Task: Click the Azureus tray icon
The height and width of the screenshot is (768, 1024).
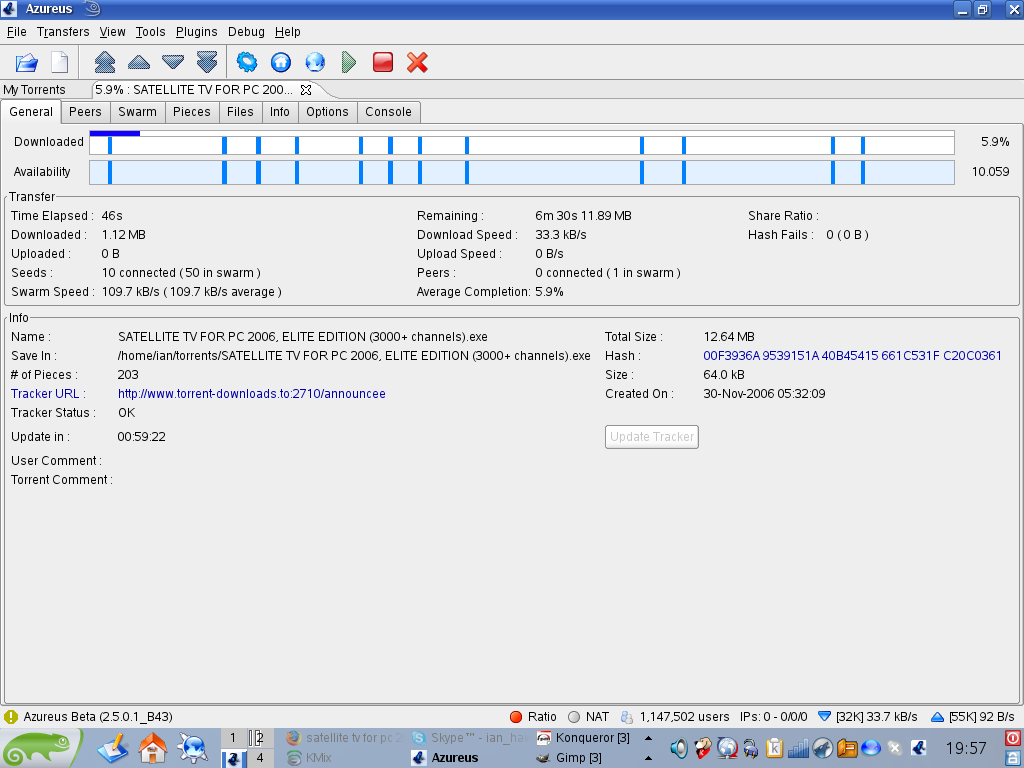Action: click(x=918, y=748)
